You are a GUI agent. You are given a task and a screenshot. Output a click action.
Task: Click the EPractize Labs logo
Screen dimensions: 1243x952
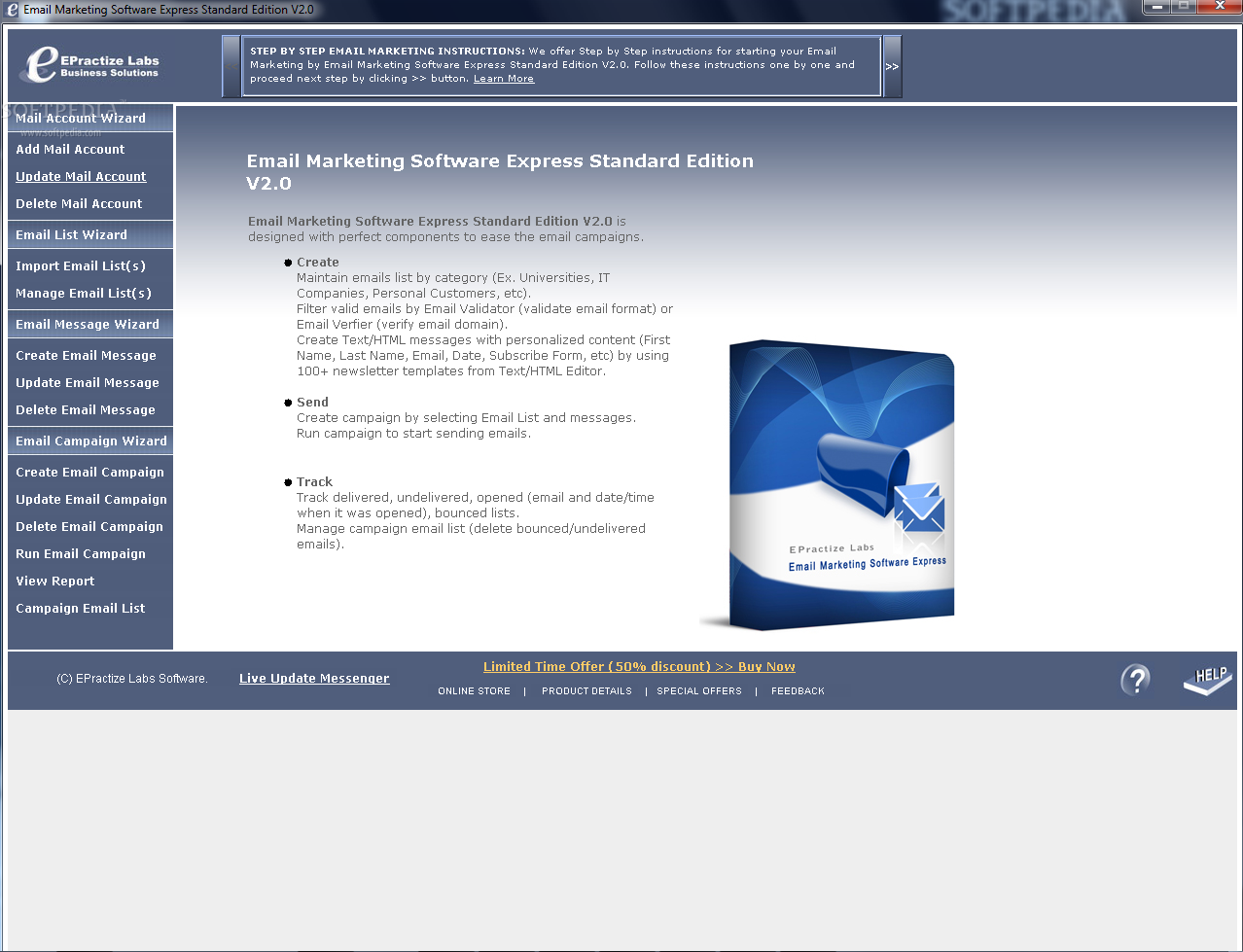click(x=89, y=65)
